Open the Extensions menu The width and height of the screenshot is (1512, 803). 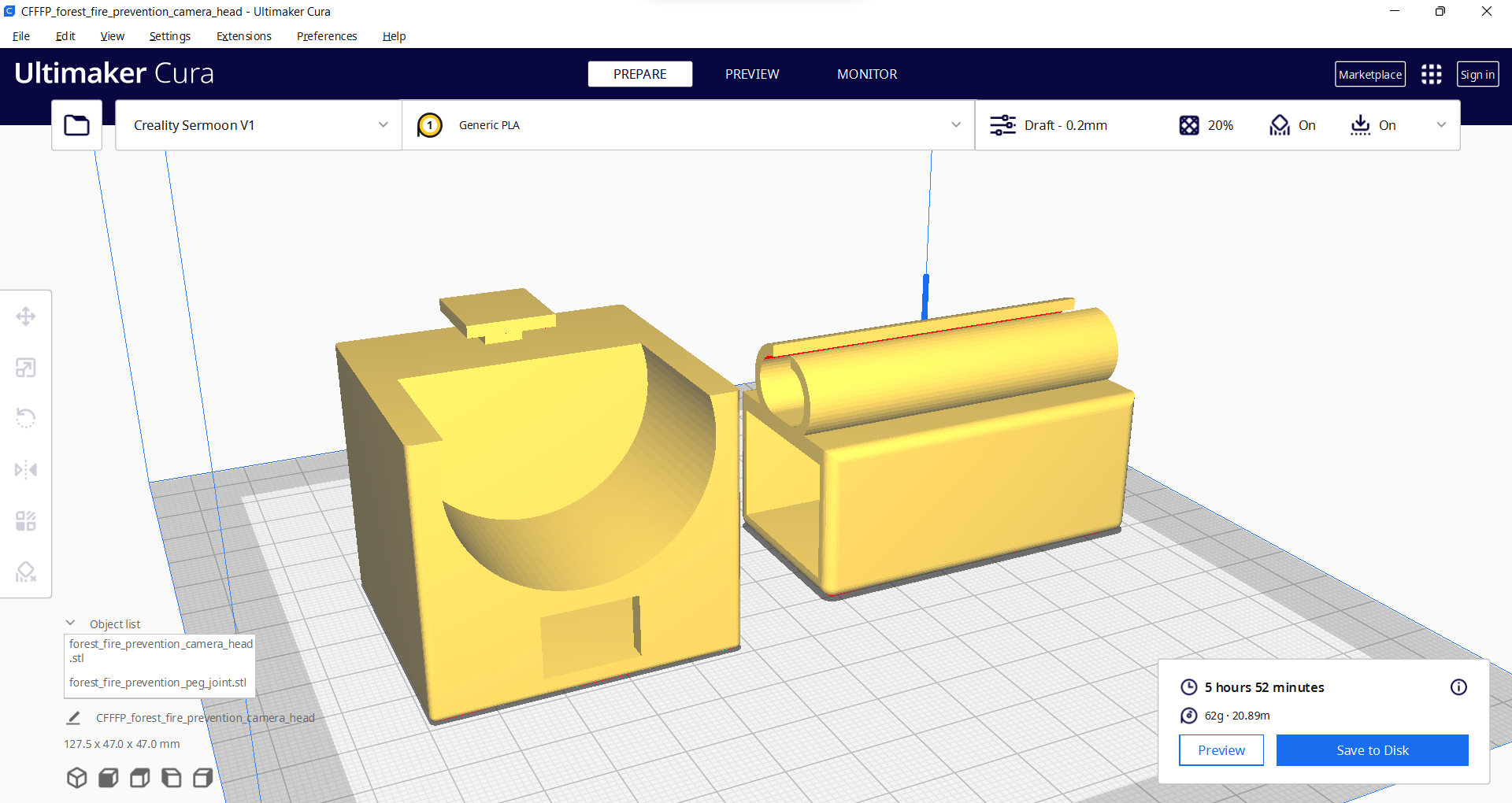point(243,36)
